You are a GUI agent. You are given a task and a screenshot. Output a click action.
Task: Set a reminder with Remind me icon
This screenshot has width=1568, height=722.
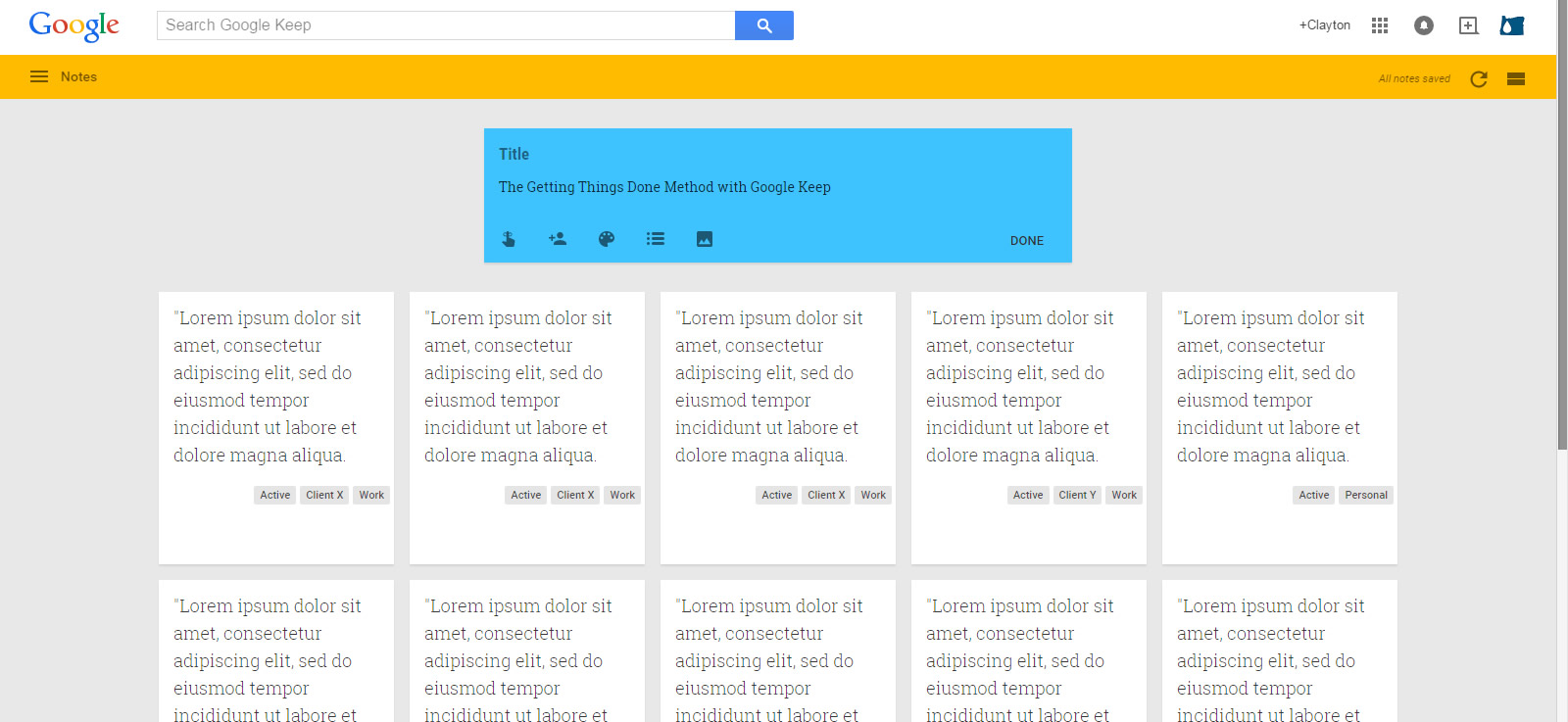click(509, 239)
